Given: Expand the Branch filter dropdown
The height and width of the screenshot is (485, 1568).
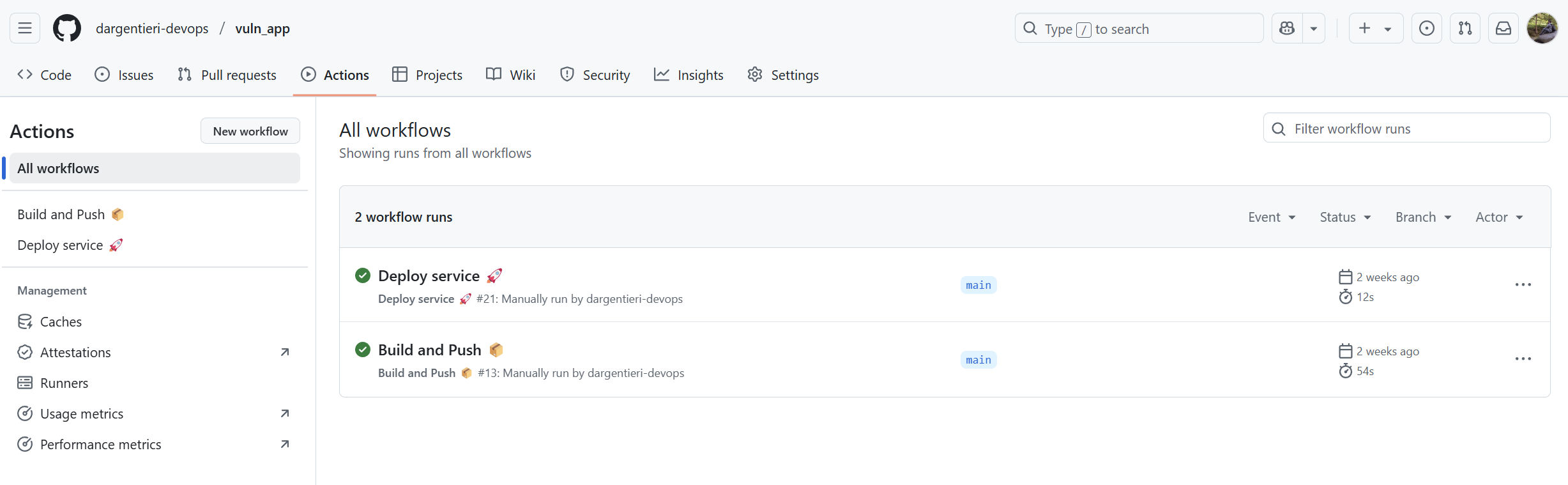Looking at the screenshot, I should pos(1423,217).
